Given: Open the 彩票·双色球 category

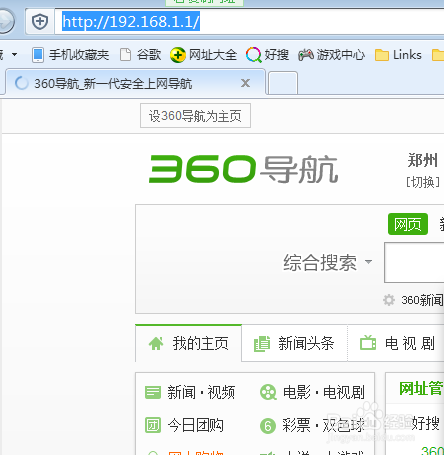Looking at the screenshot, I should 323,425.
